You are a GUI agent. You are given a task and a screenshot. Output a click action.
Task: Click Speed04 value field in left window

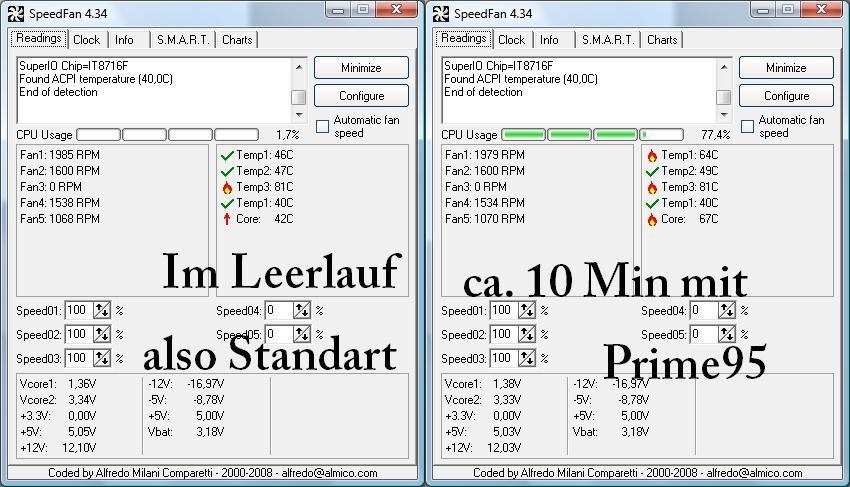pyautogui.click(x=279, y=310)
